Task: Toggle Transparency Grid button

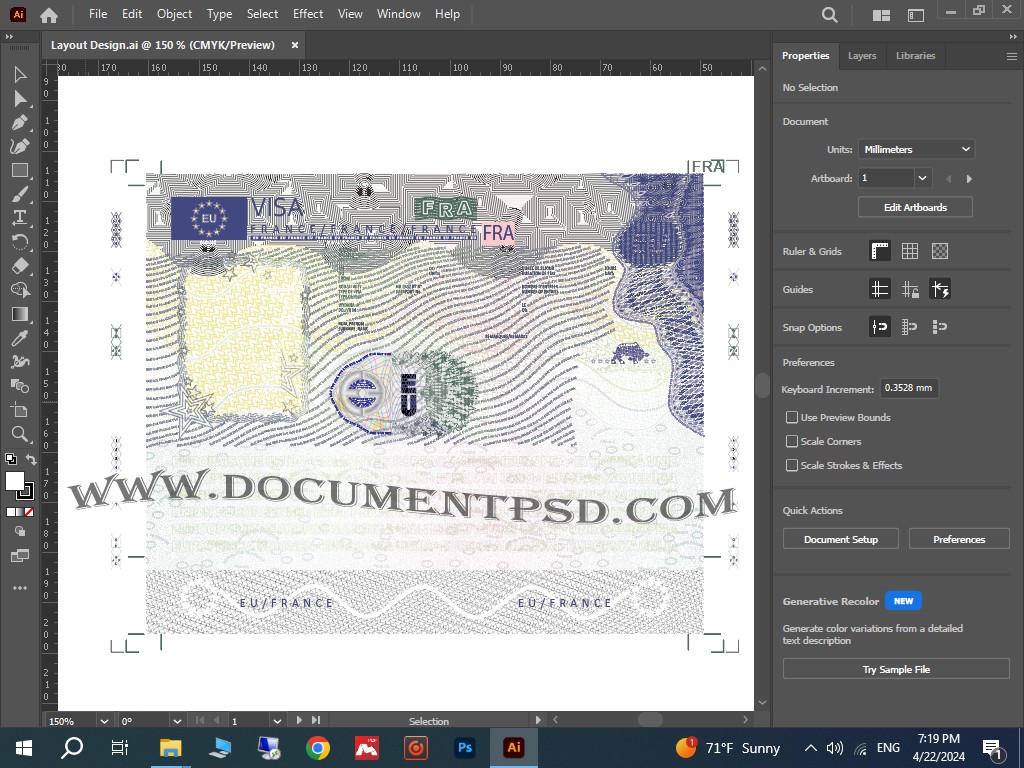Action: pyautogui.click(x=940, y=251)
